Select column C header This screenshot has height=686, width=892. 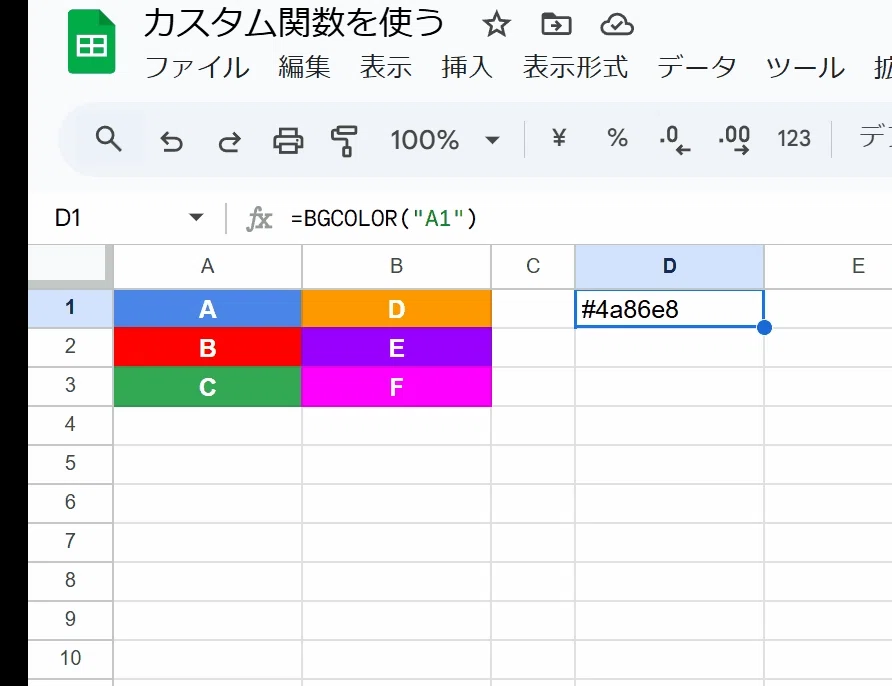533,266
